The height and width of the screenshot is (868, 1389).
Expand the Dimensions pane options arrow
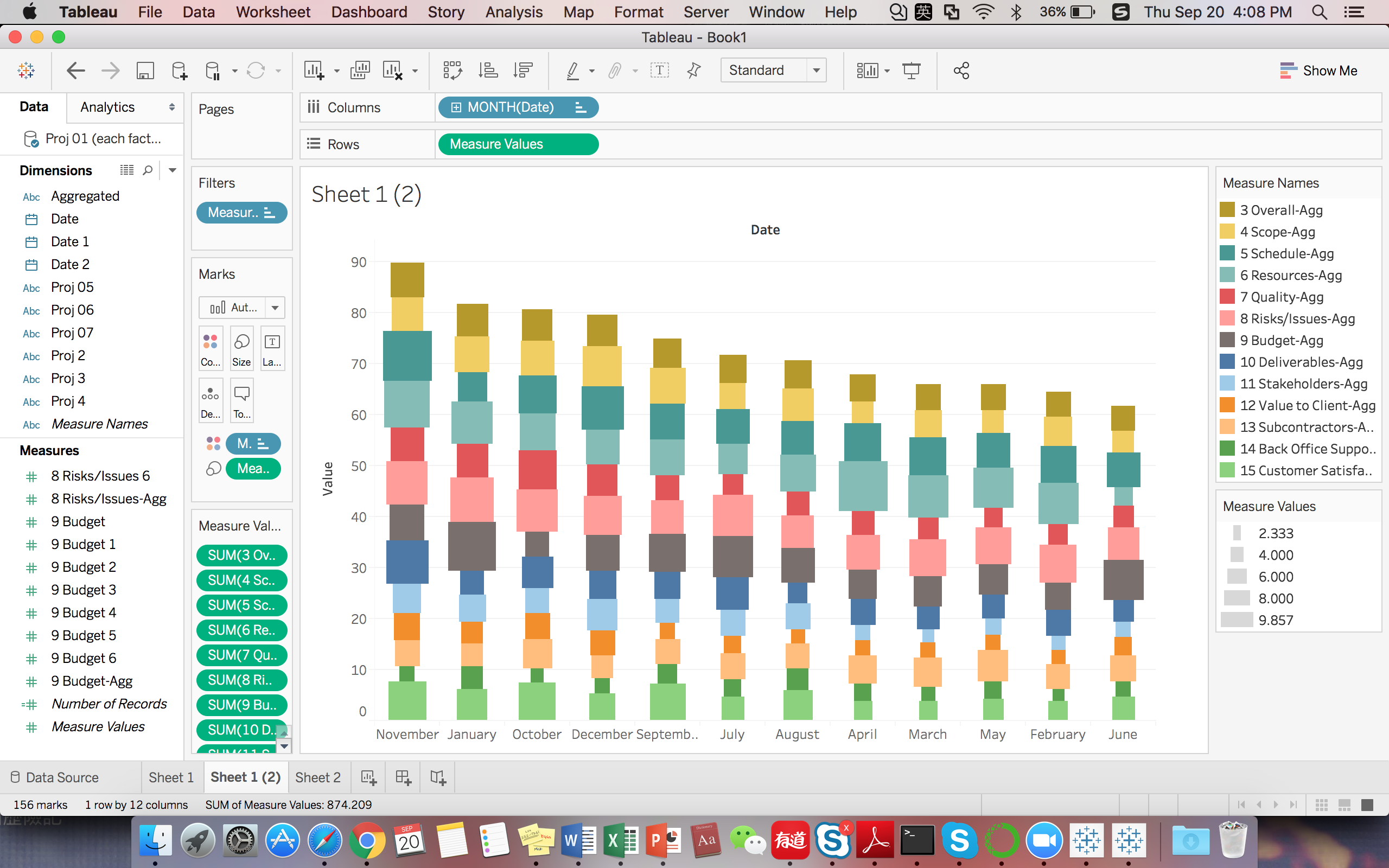point(172,170)
